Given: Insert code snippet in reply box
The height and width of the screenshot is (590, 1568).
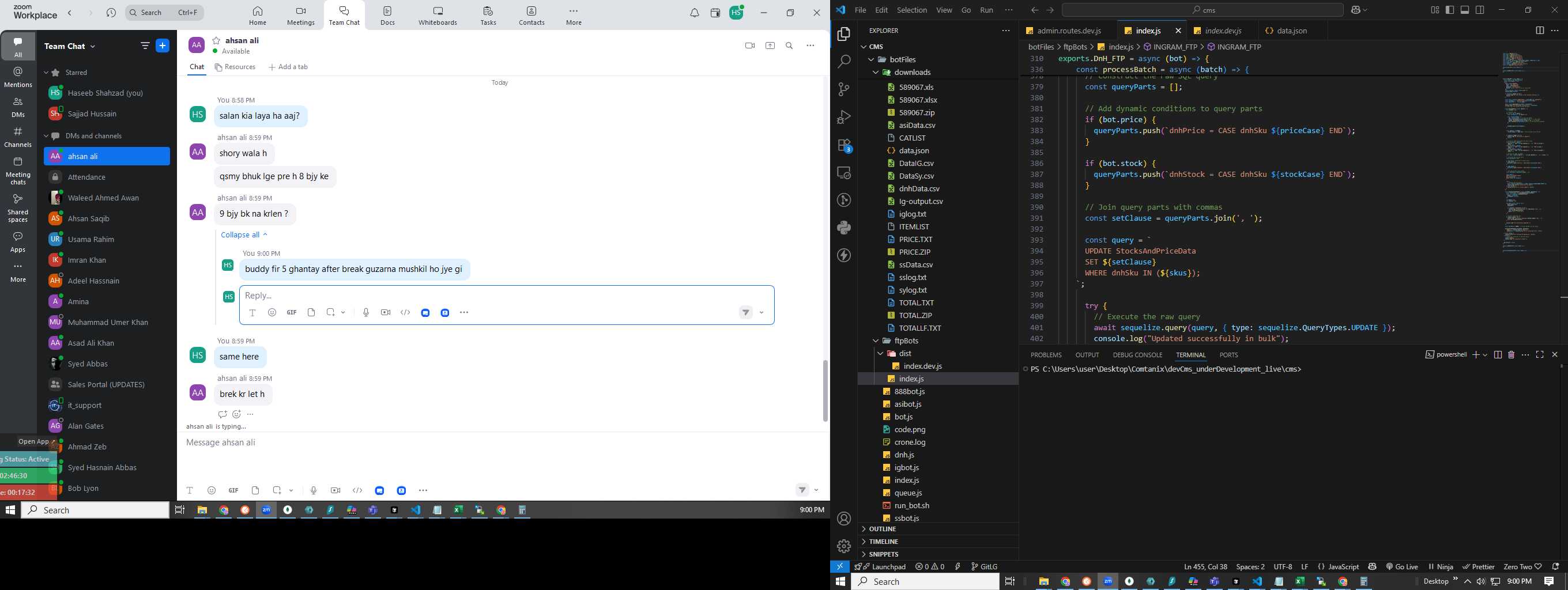Looking at the screenshot, I should point(405,313).
